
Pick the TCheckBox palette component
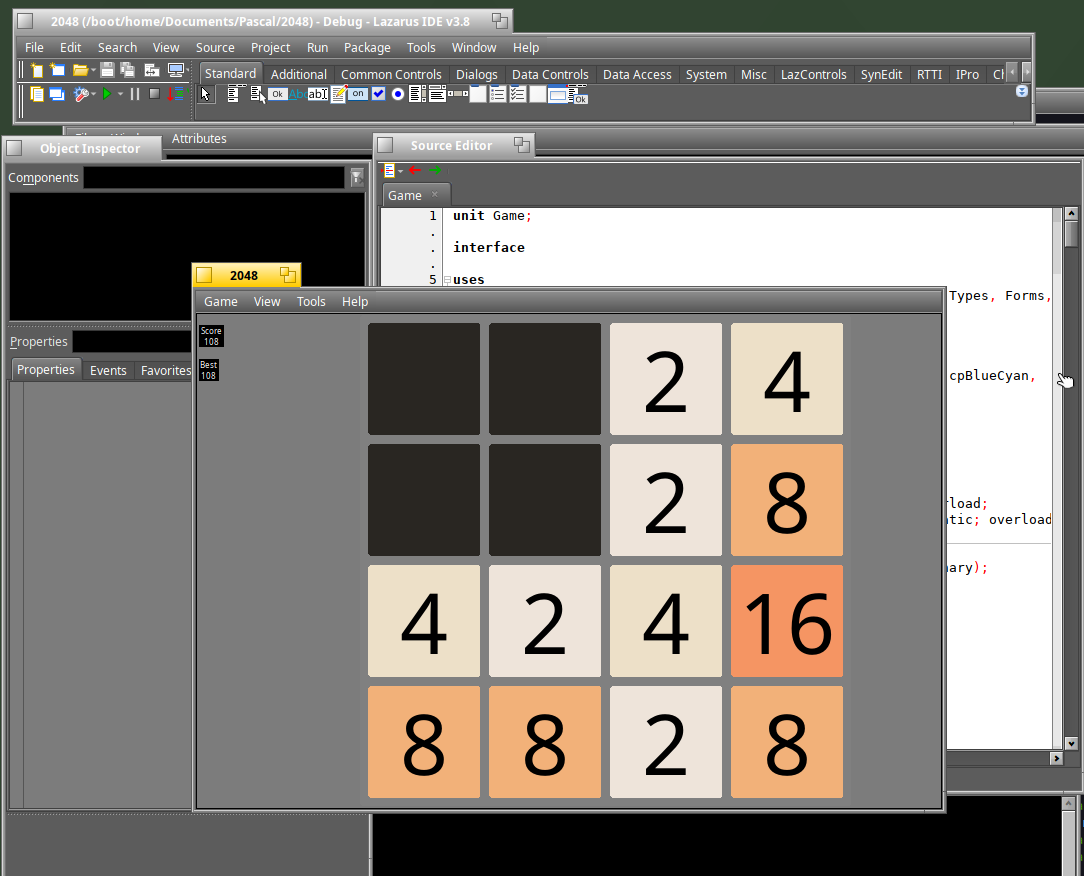378,94
